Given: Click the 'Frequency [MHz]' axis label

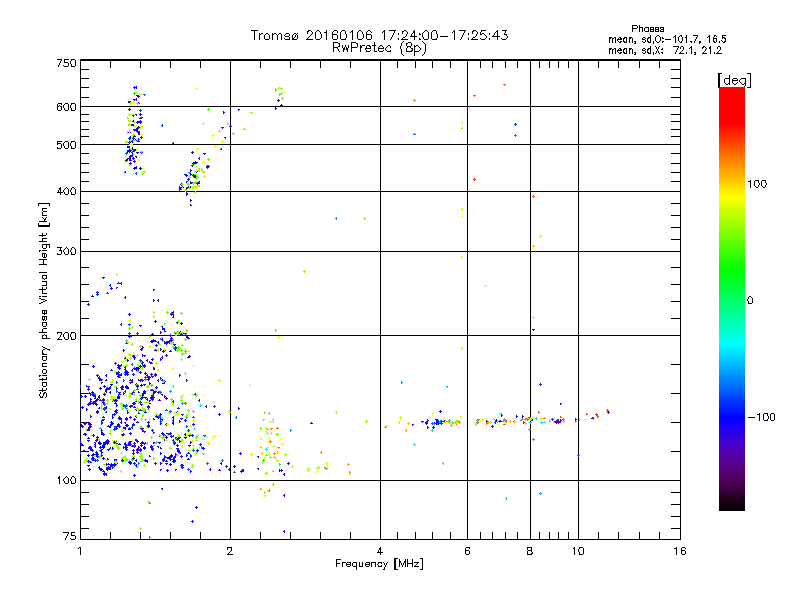Looking at the screenshot, I should click(x=379, y=564).
